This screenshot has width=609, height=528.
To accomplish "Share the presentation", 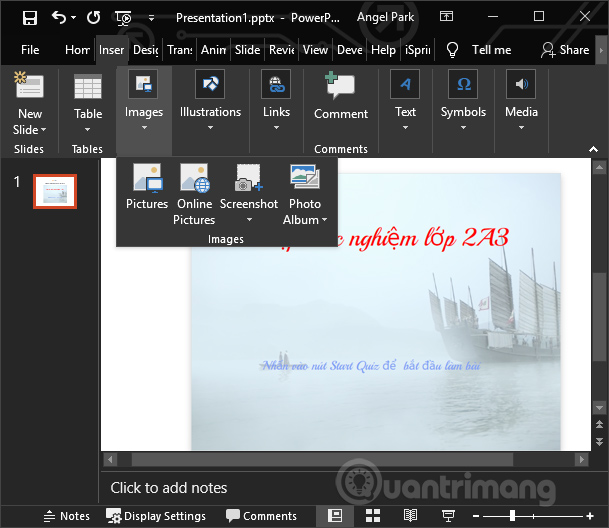I will (565, 50).
